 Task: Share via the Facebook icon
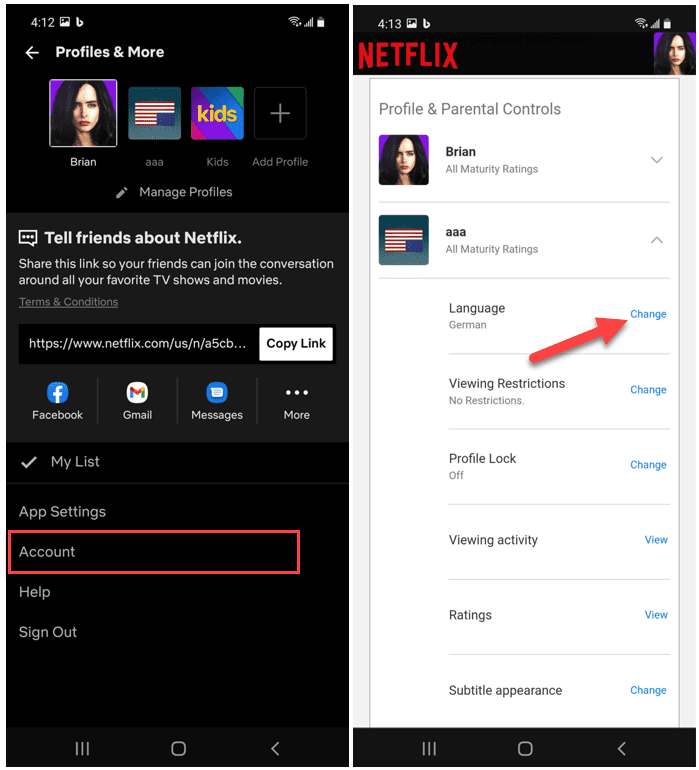(57, 392)
